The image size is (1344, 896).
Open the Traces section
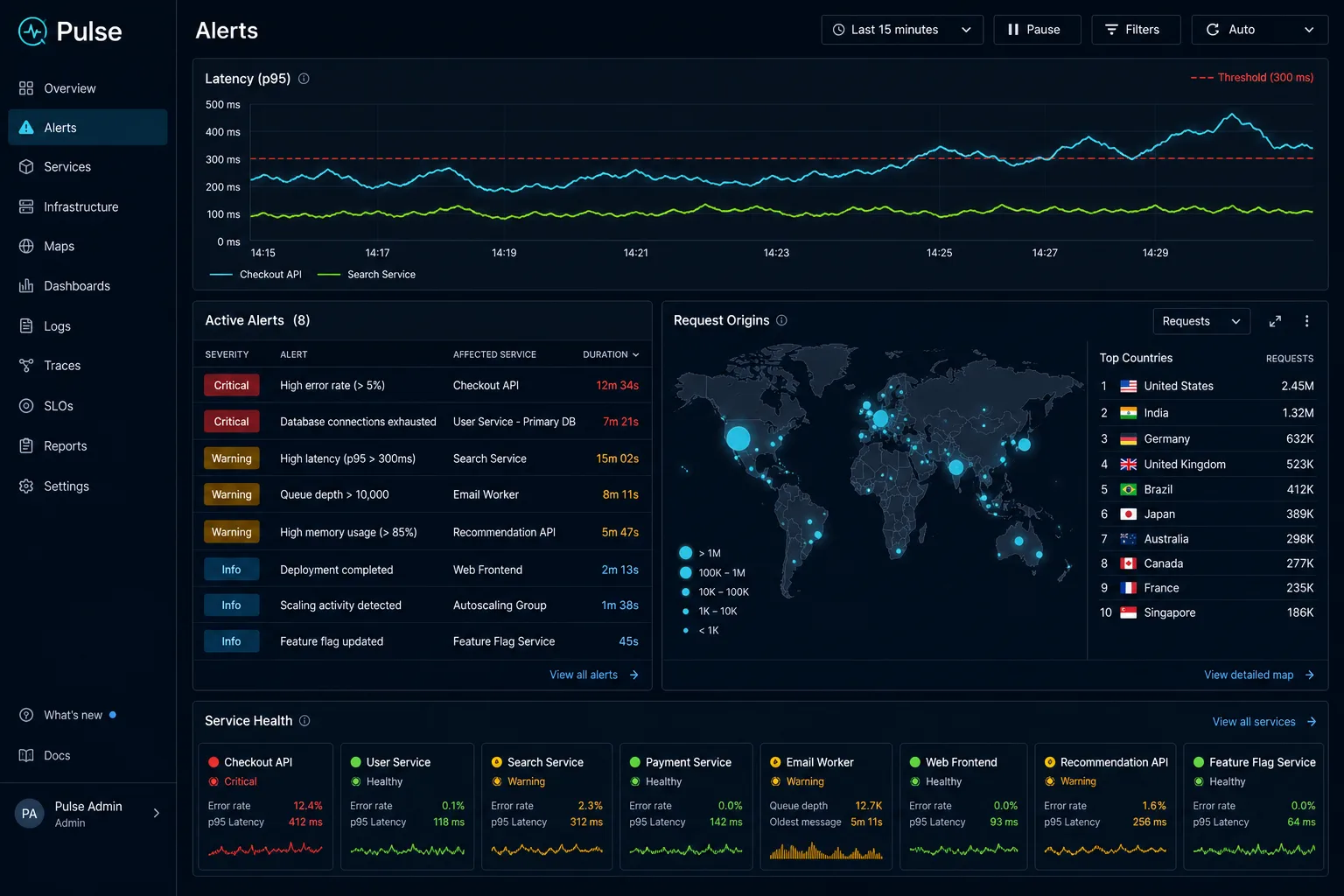87,366
